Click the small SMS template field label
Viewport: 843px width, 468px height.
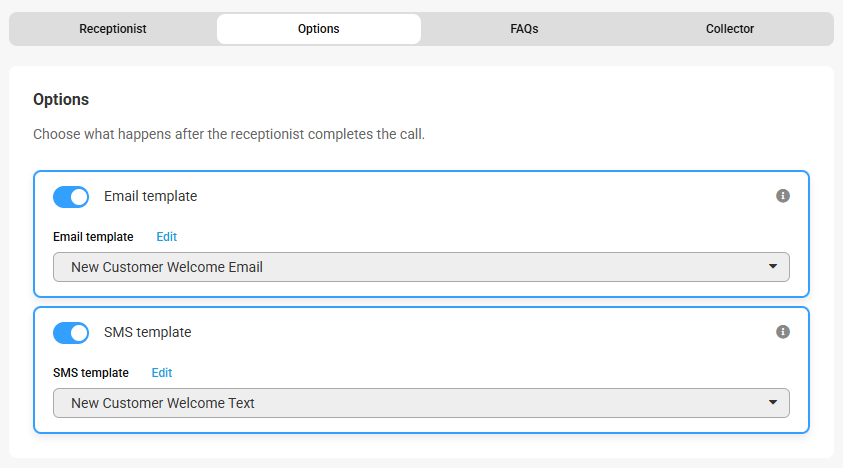pos(91,373)
